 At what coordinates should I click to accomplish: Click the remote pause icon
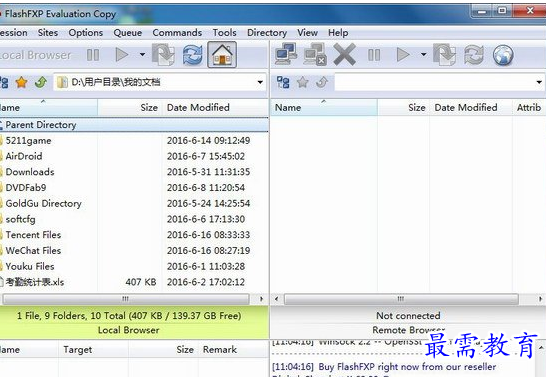tap(374, 55)
